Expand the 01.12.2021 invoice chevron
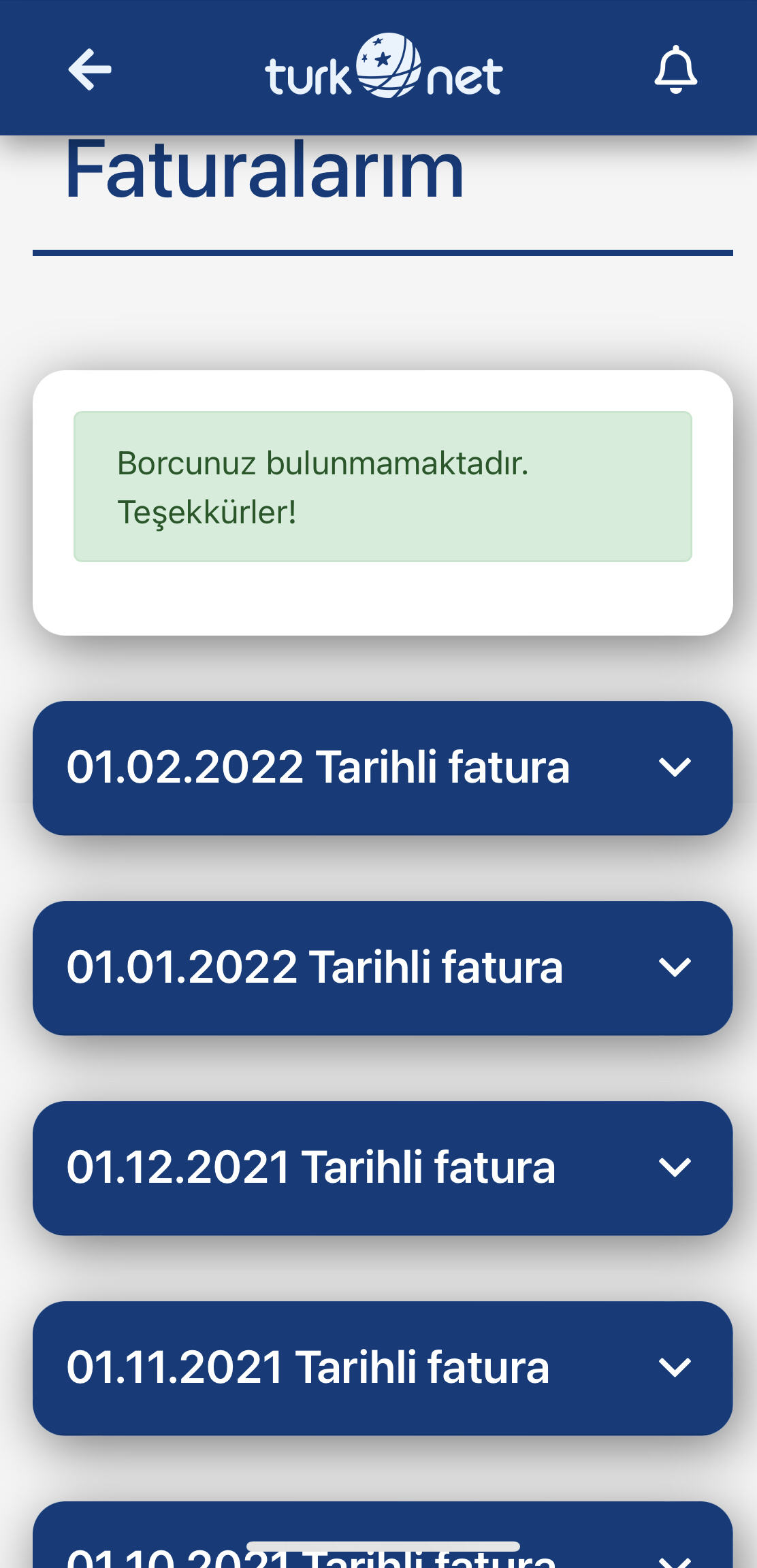The height and width of the screenshot is (1568, 757). click(675, 1168)
